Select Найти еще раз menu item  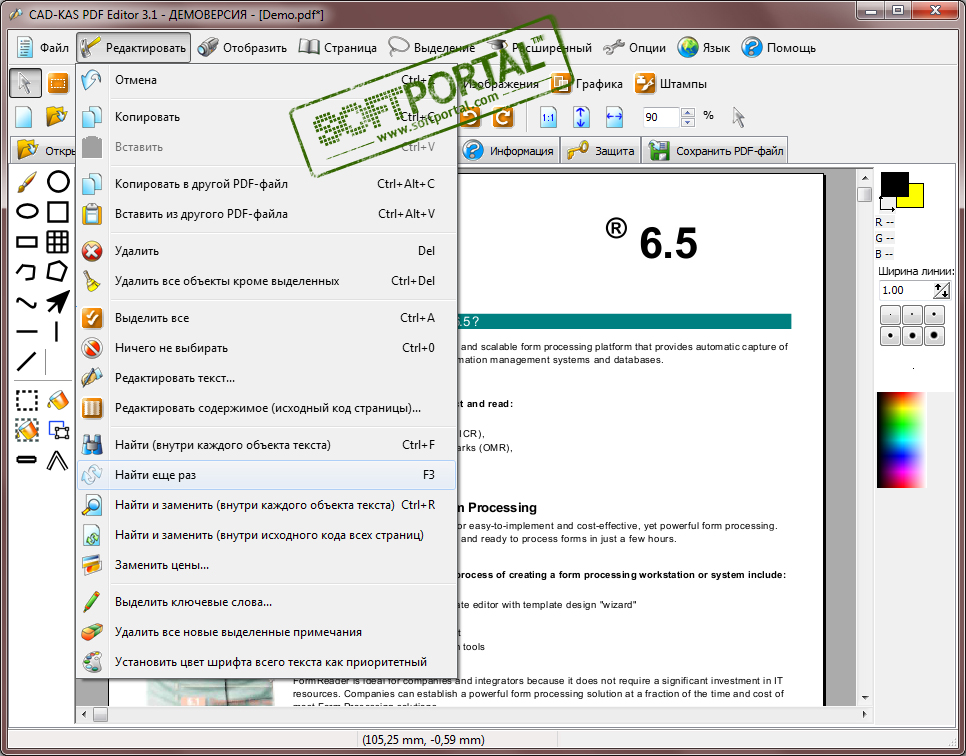click(267, 475)
